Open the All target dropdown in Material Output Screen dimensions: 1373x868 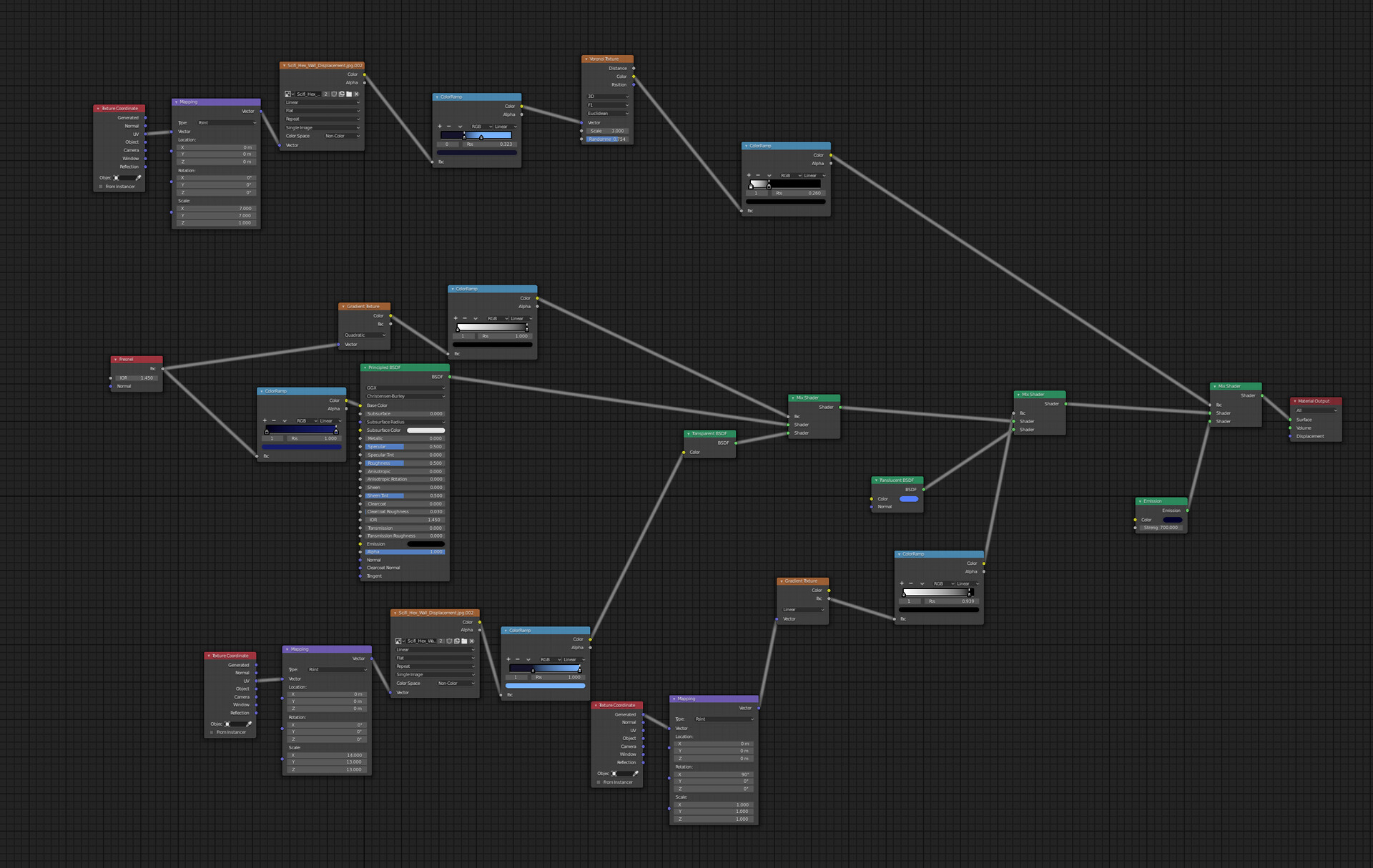1316,410
